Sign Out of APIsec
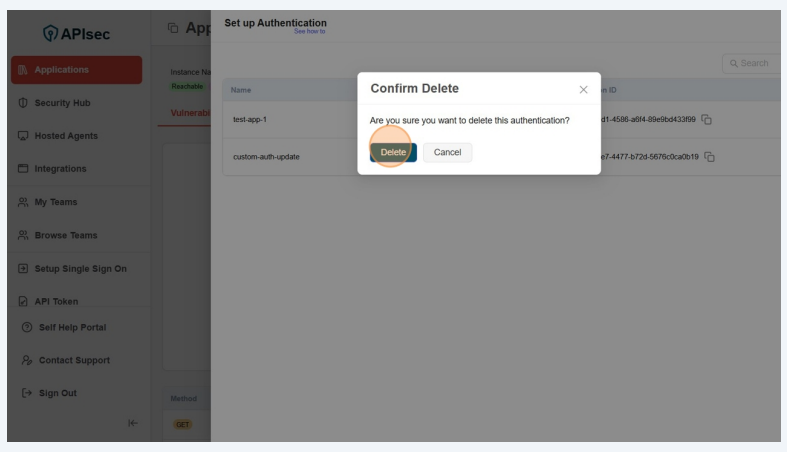 point(58,393)
